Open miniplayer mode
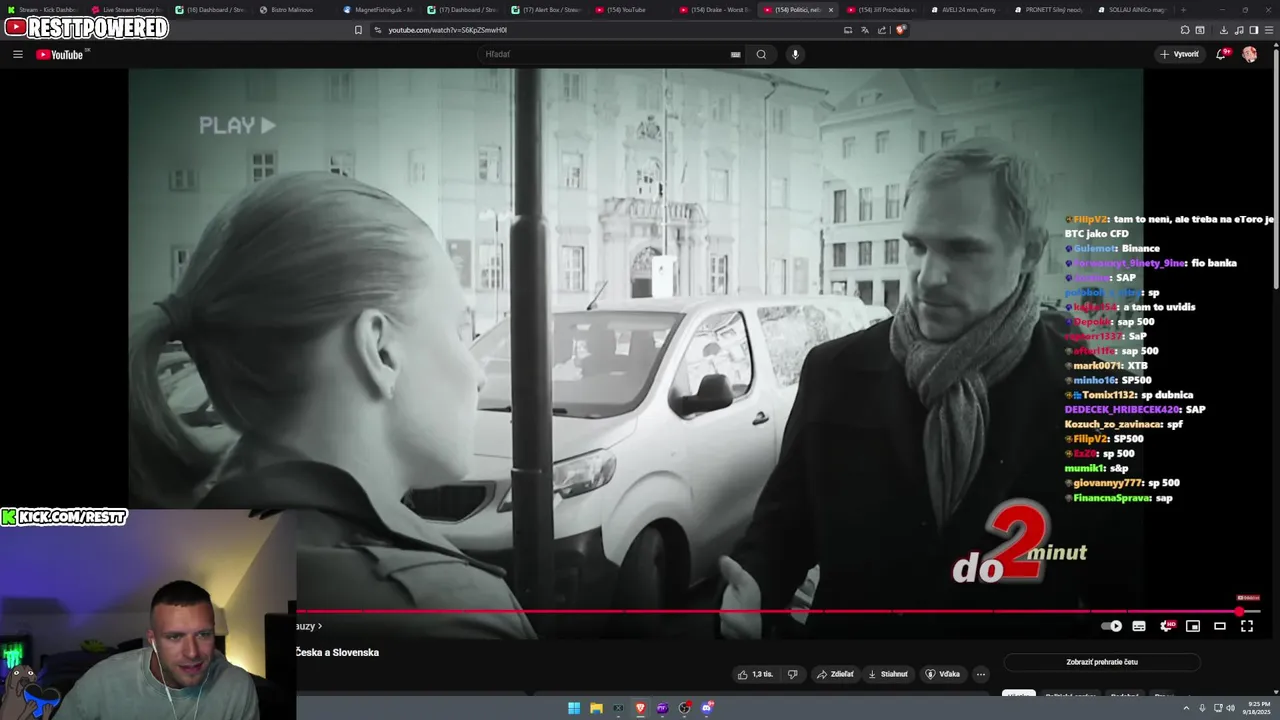The image size is (1280, 720). coord(1193,626)
